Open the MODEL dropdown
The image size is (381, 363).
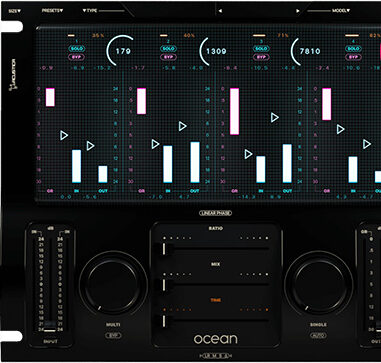[x=341, y=11]
